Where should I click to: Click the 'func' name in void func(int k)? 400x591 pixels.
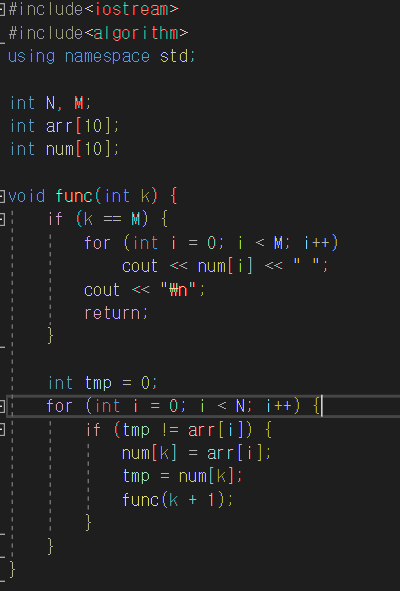pyautogui.click(x=74, y=196)
